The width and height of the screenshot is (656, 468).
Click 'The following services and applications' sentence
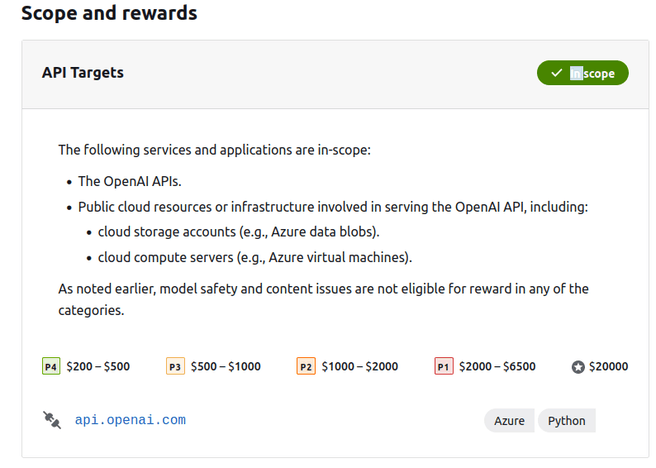[x=214, y=150]
